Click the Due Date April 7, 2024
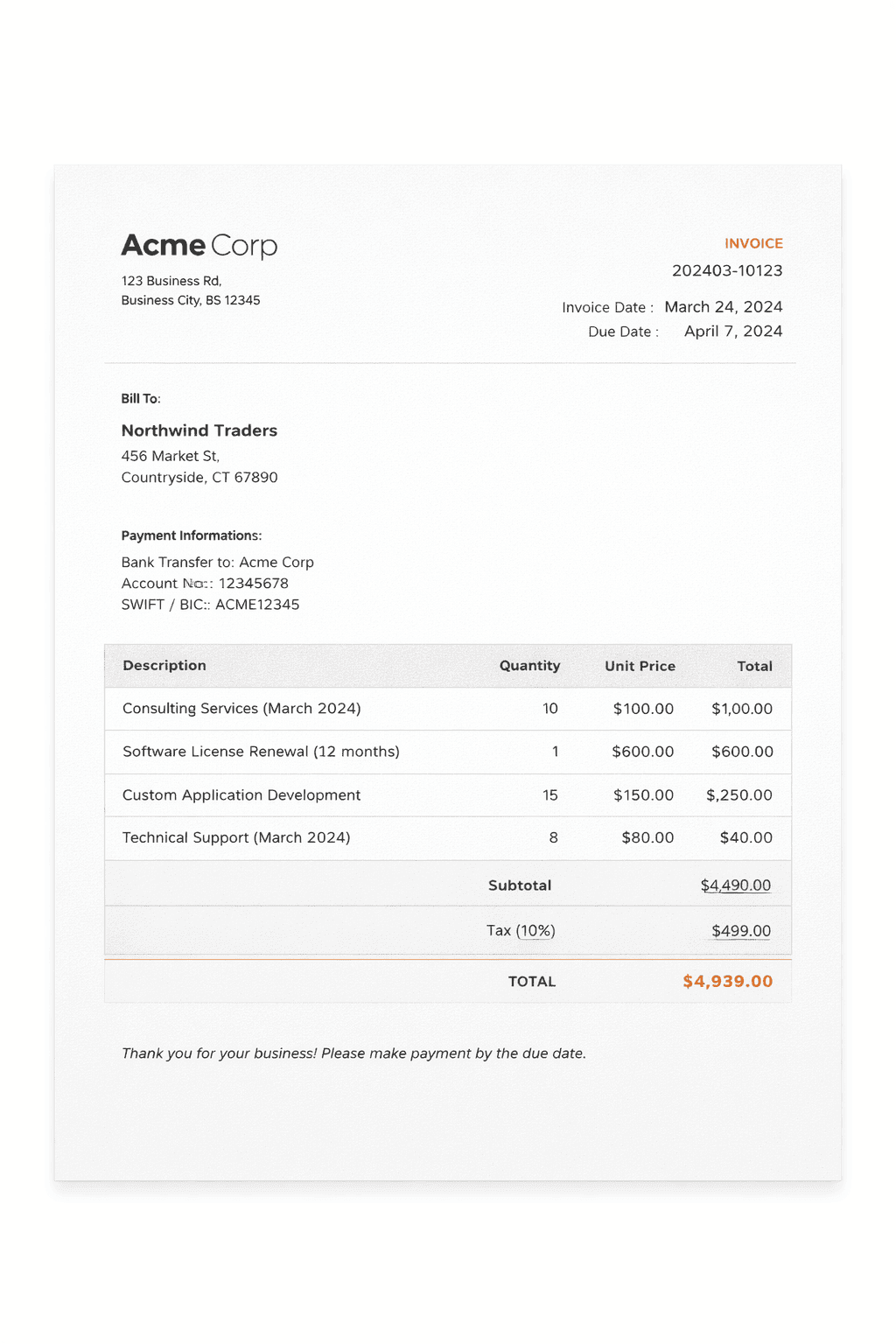 pos(733,332)
